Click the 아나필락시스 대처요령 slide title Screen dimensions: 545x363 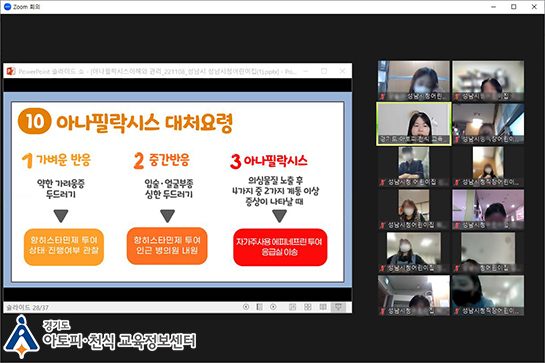tap(144, 122)
